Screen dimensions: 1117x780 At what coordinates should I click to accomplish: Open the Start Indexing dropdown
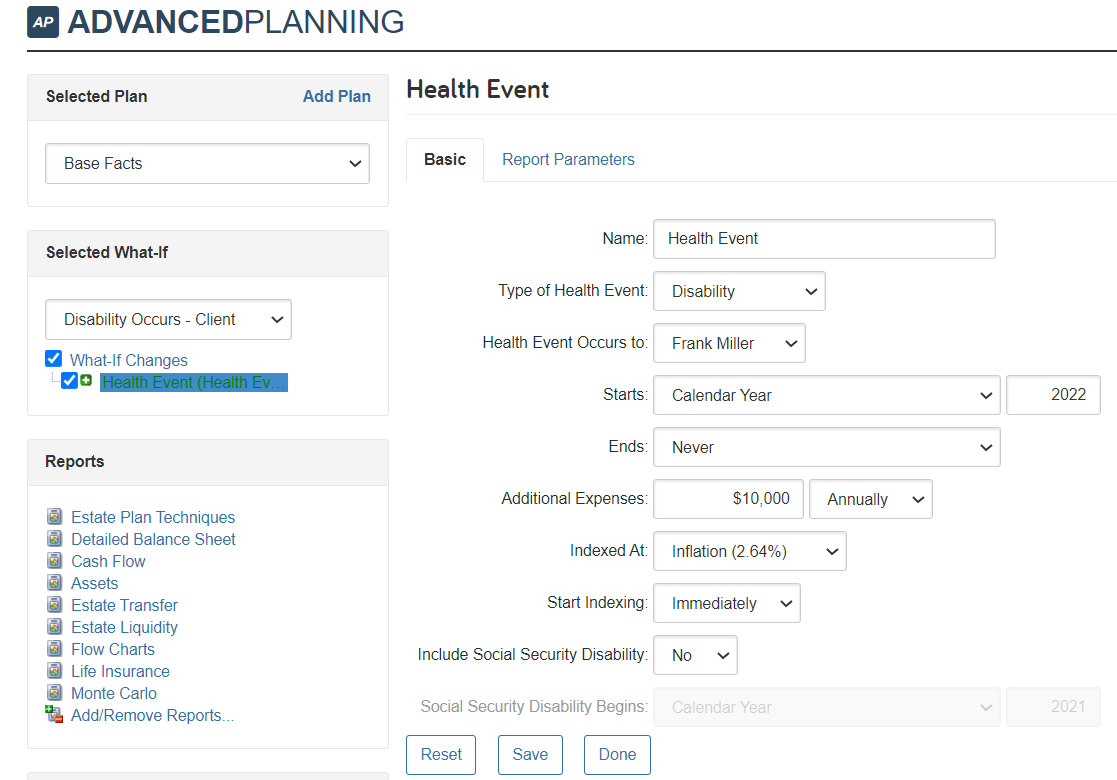click(727, 603)
